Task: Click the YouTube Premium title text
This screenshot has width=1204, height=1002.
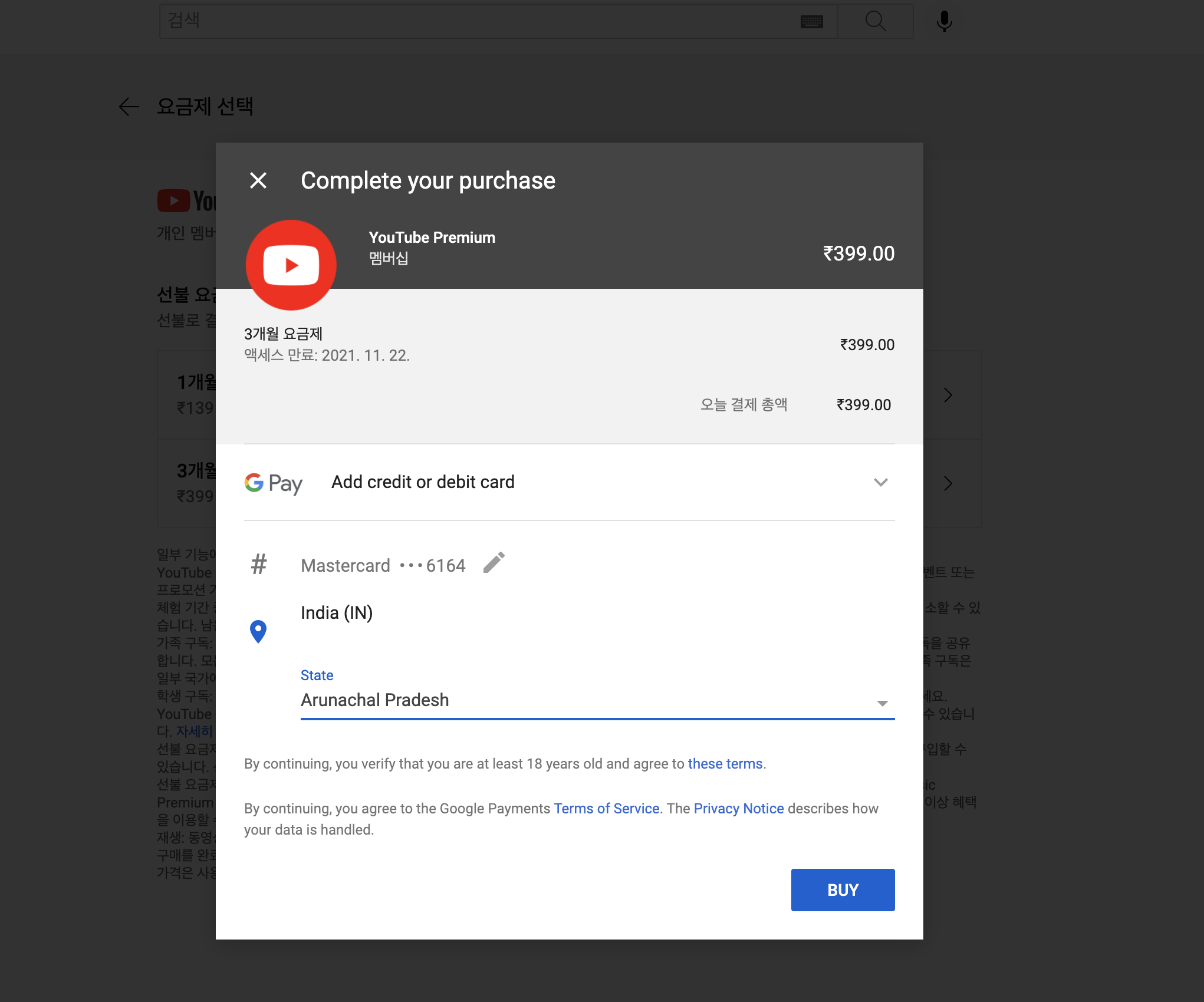Action: click(x=432, y=238)
